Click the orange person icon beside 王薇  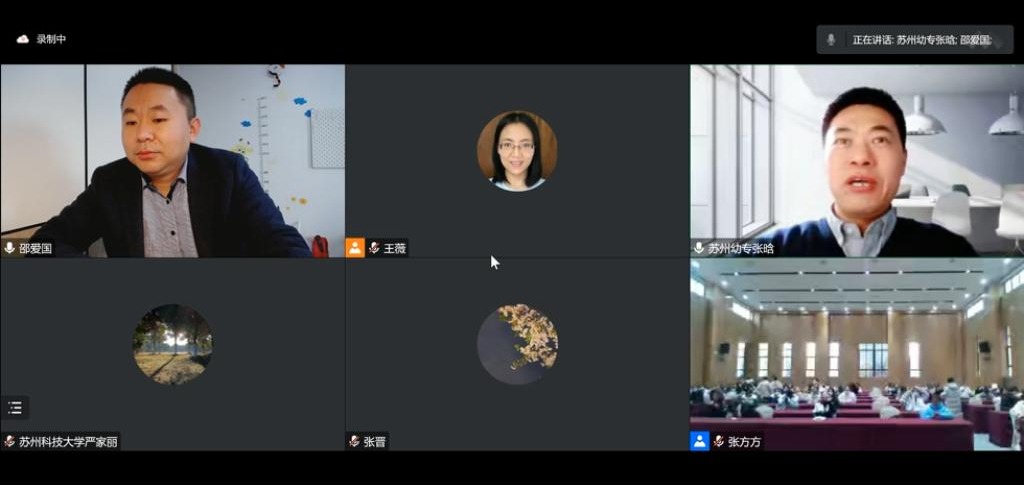click(x=355, y=248)
